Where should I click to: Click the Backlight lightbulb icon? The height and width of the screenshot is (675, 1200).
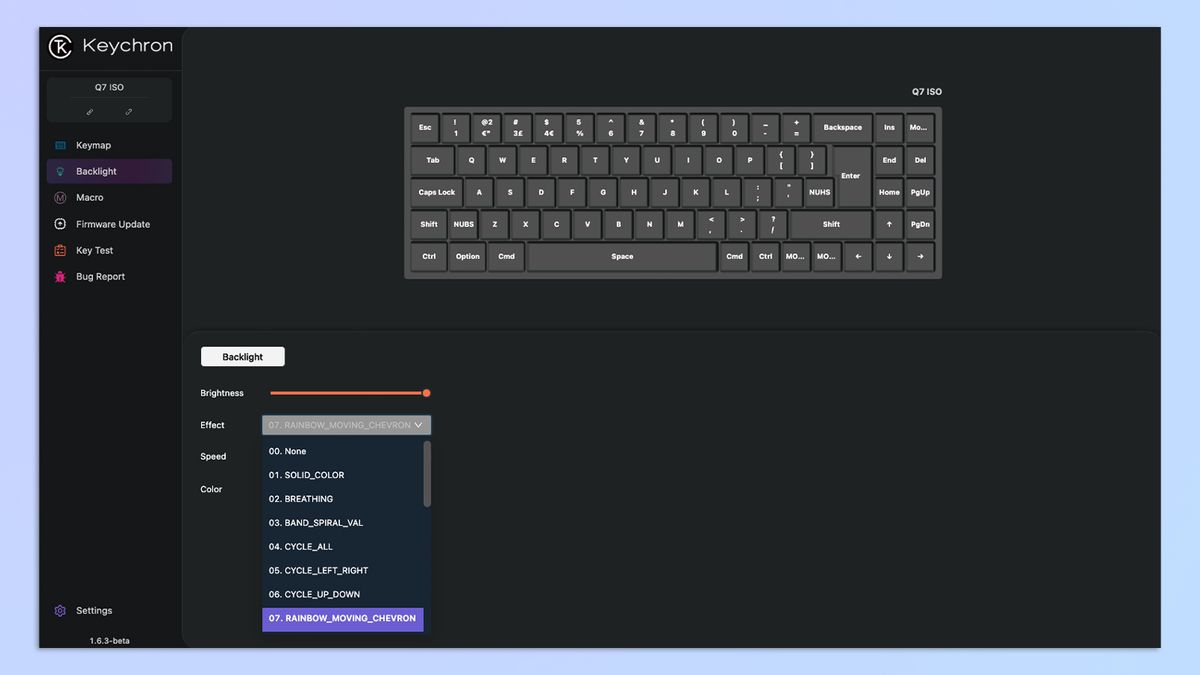tap(60, 172)
